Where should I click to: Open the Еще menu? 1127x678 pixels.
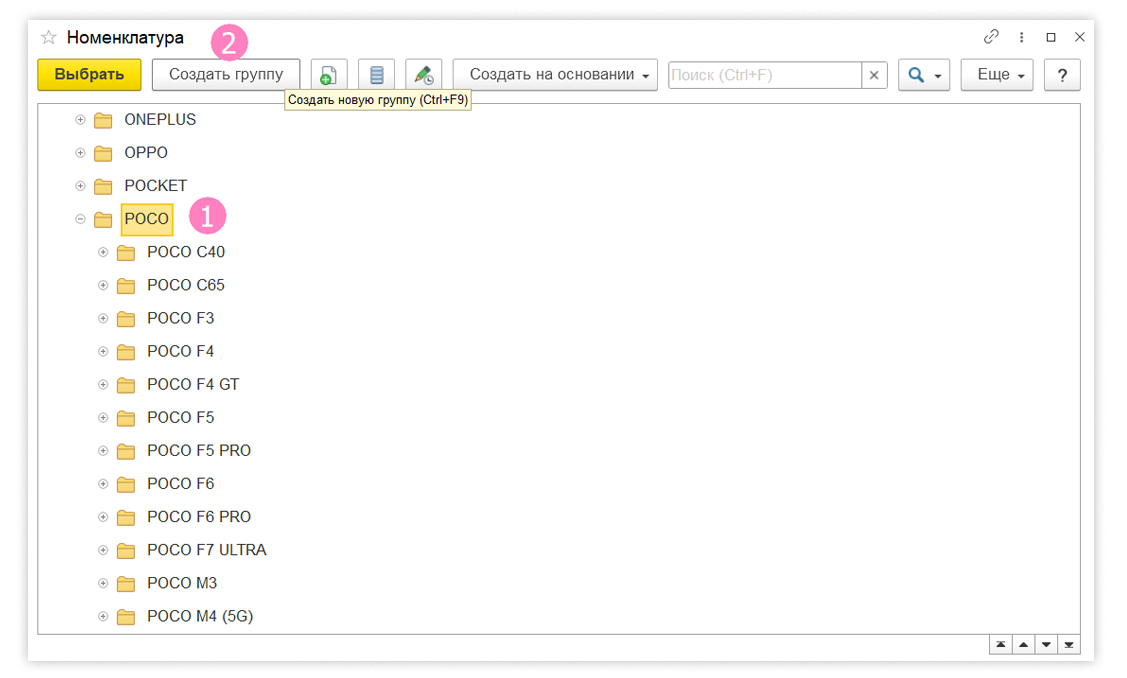pos(997,75)
